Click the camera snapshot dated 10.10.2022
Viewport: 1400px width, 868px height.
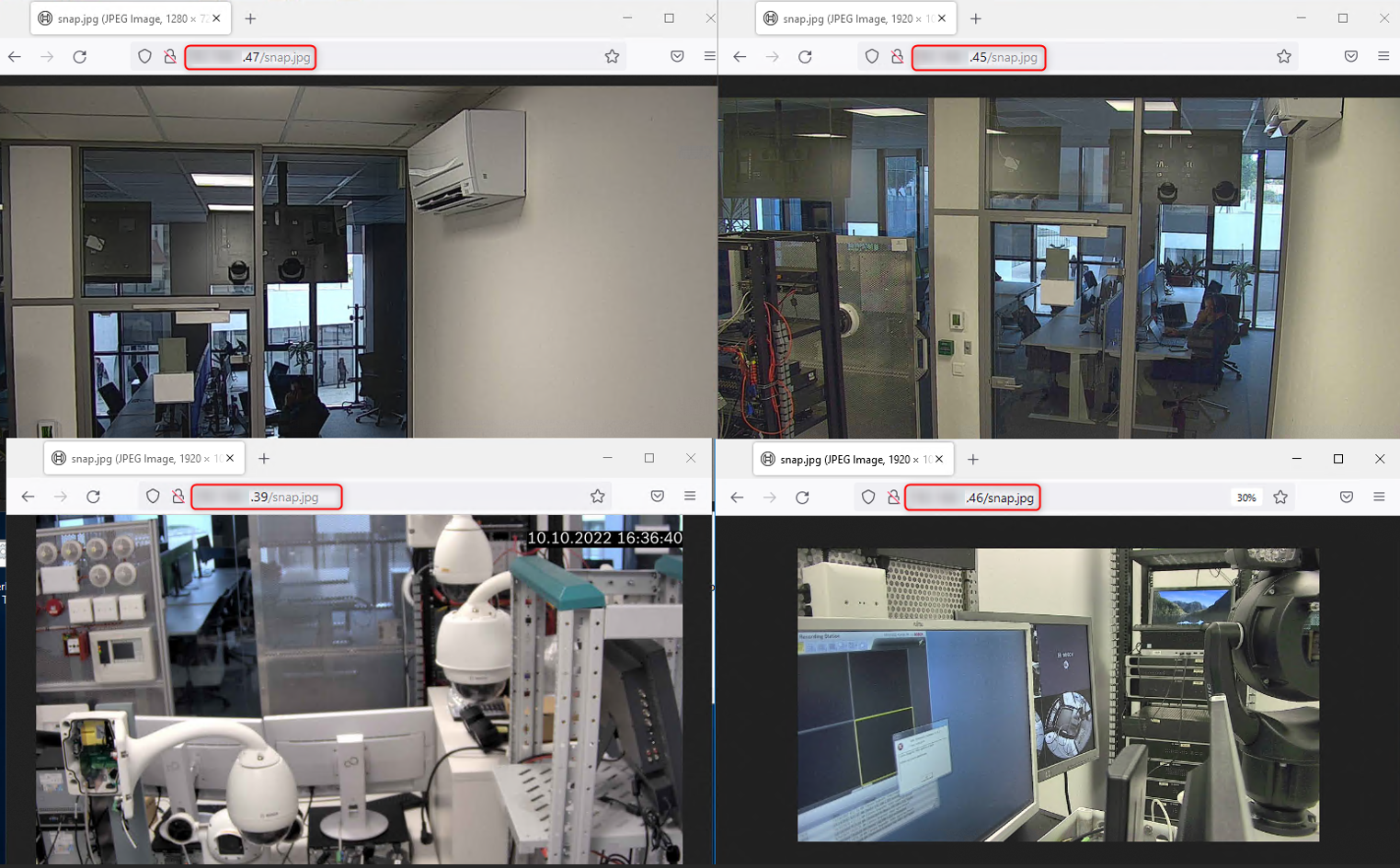pos(359,690)
